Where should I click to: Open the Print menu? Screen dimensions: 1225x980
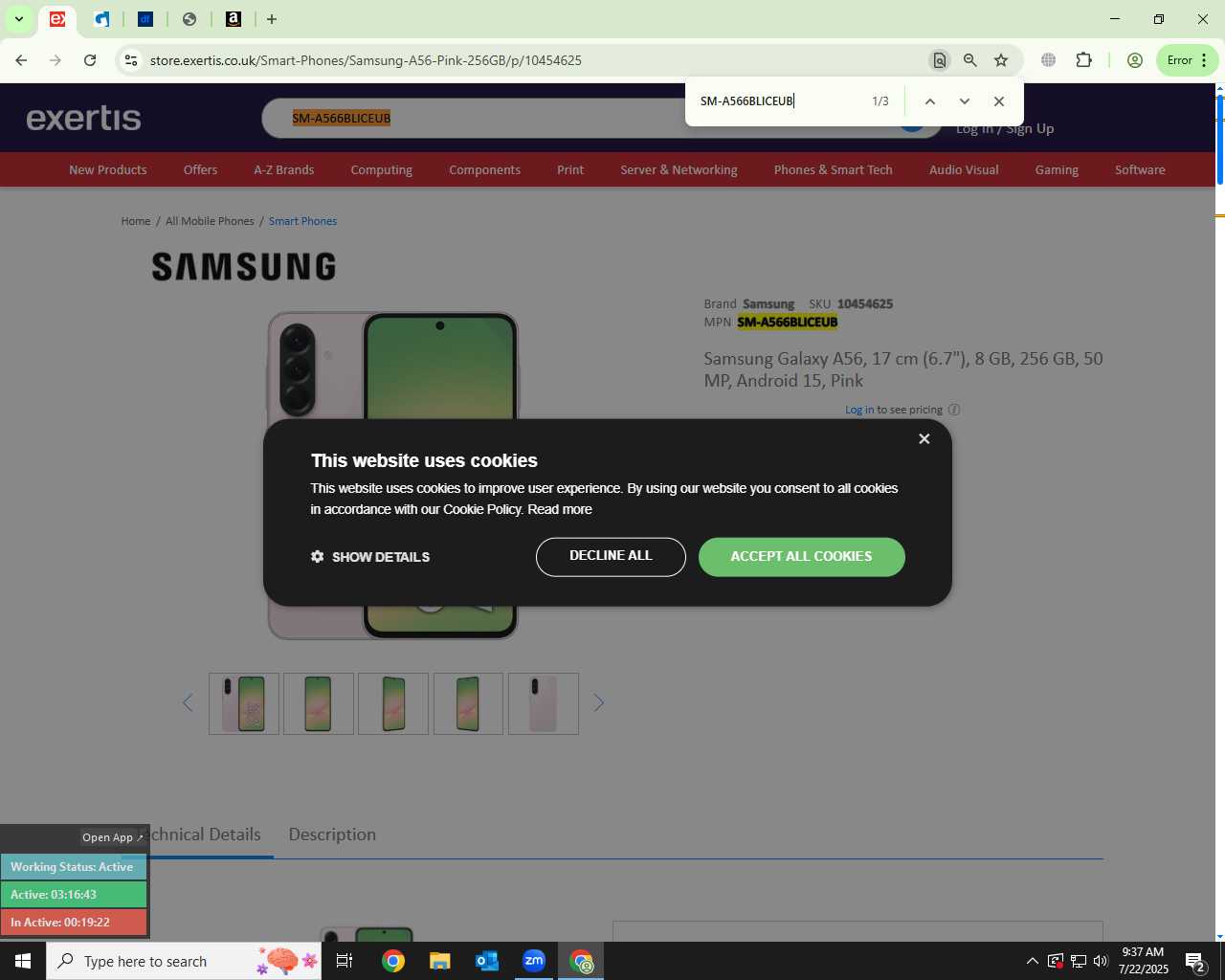[570, 169]
